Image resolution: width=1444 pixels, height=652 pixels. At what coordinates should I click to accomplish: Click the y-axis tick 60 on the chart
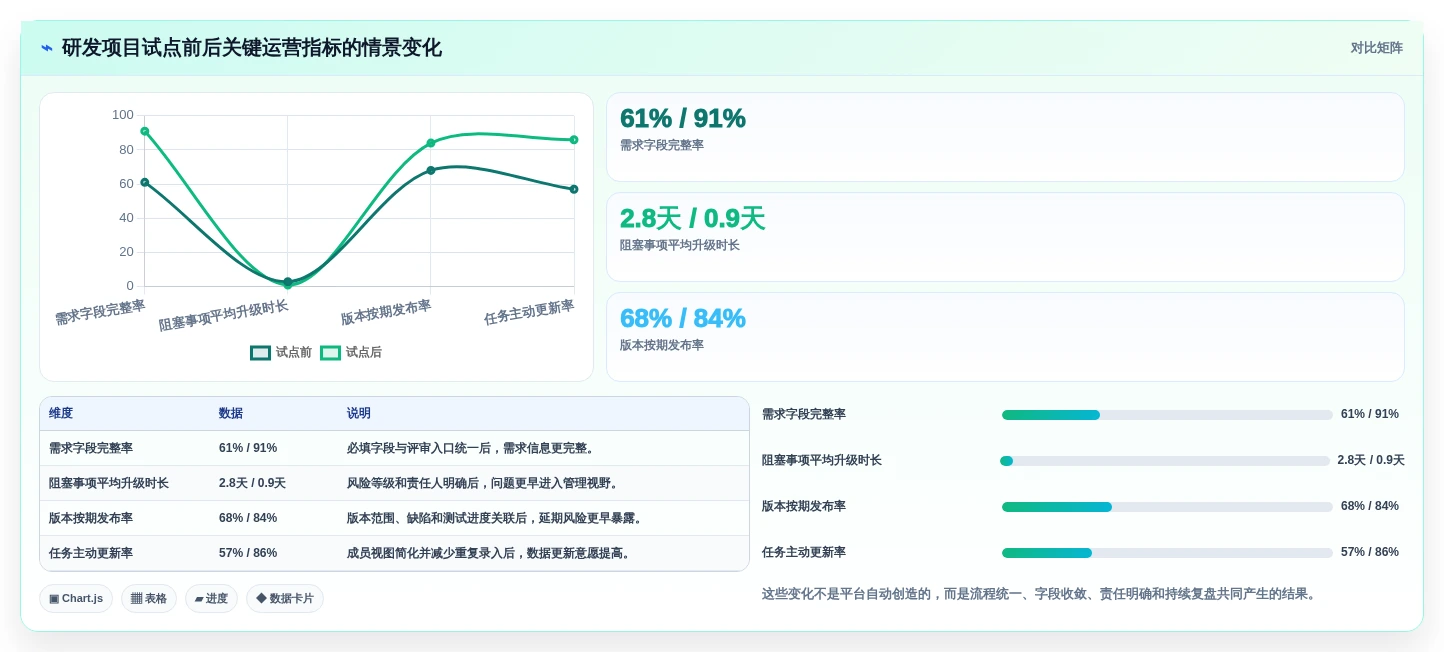[126, 184]
